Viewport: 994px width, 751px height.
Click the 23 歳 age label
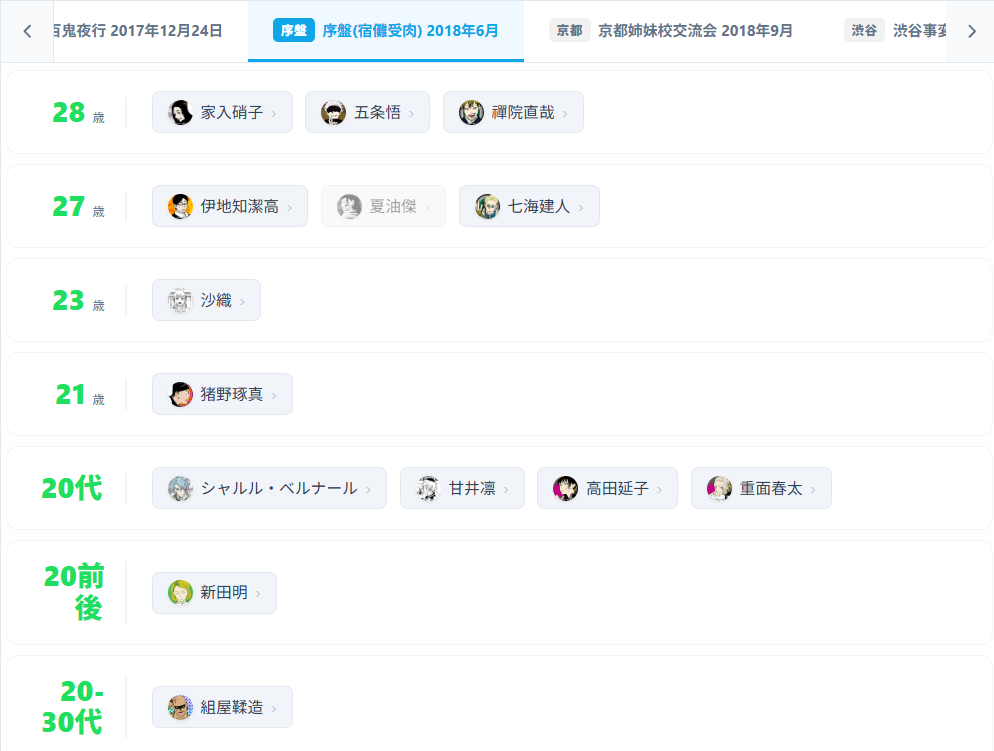[78, 300]
